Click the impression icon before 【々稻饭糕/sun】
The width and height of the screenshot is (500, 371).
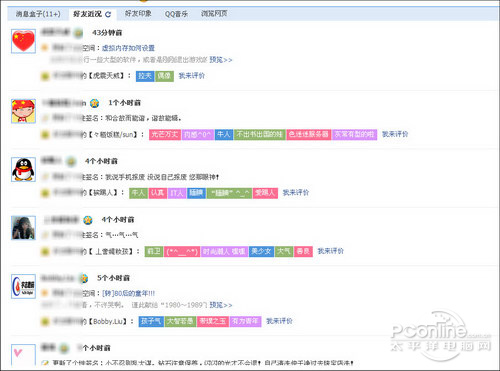(45, 135)
